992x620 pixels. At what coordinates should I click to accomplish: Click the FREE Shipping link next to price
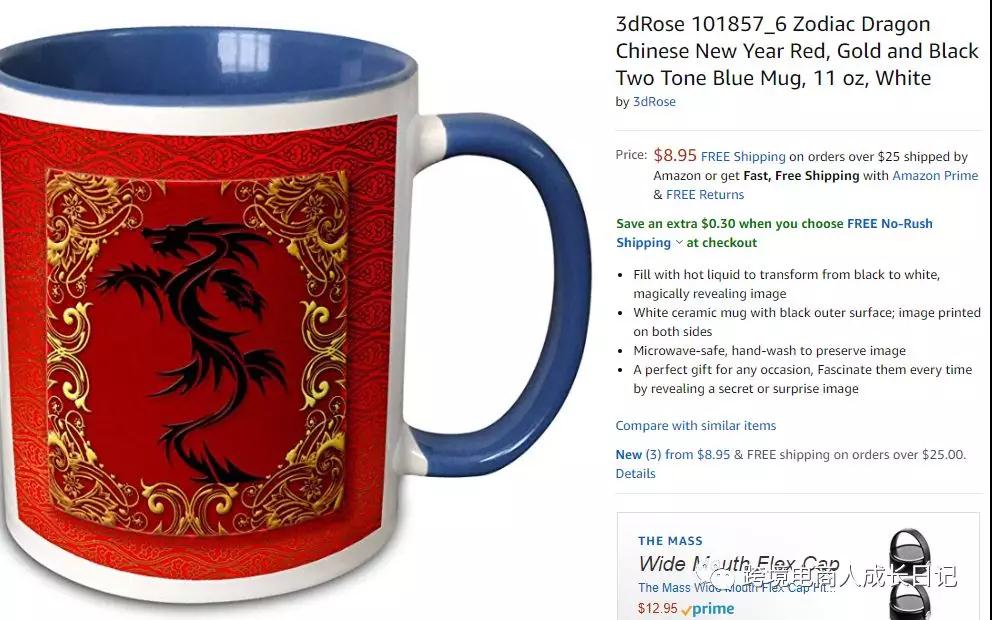(x=743, y=156)
